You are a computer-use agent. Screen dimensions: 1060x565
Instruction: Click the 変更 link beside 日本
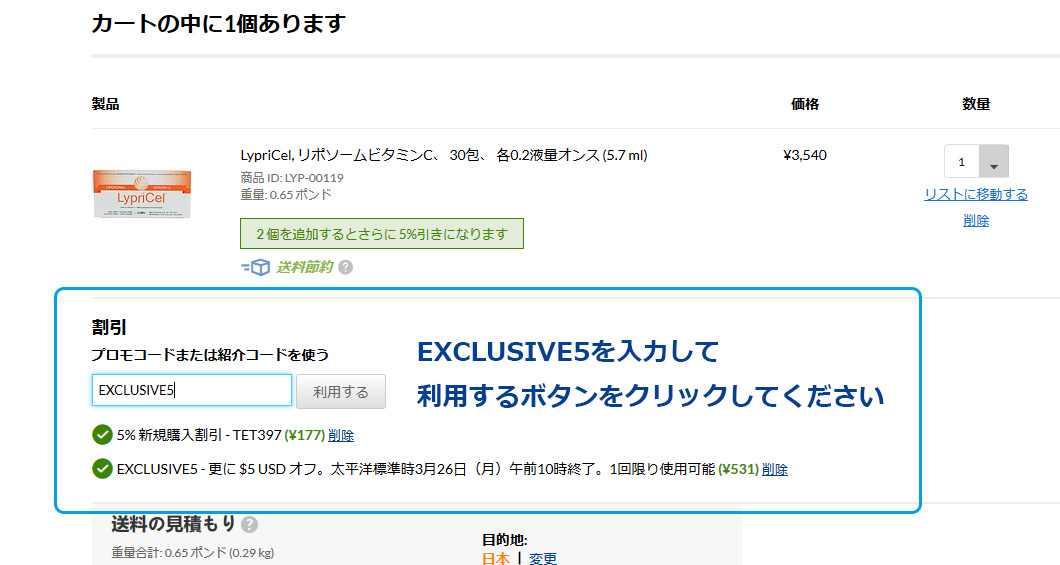[x=543, y=558]
